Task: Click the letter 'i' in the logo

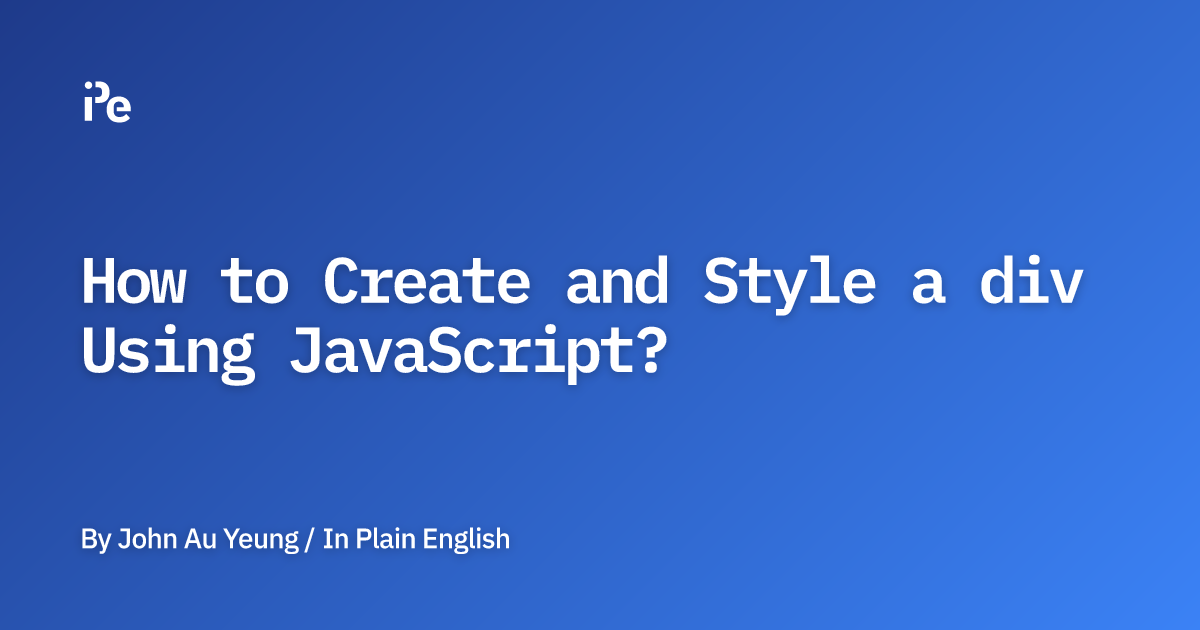Action: point(88,103)
